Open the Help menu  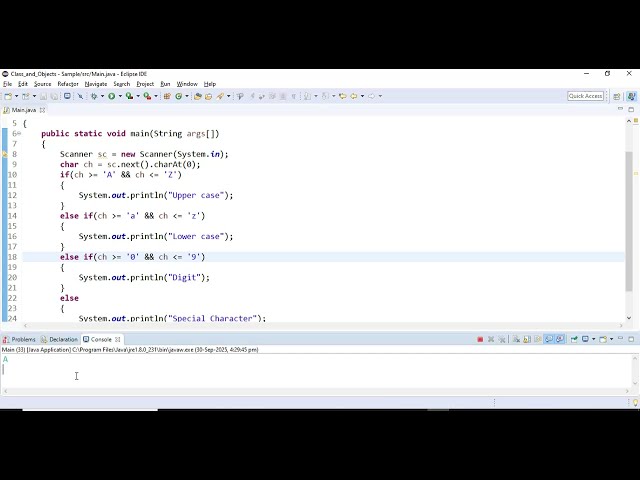(x=210, y=84)
